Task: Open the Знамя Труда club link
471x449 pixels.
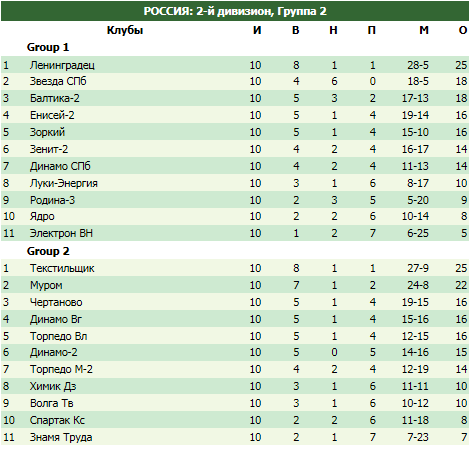Action: 61,437
